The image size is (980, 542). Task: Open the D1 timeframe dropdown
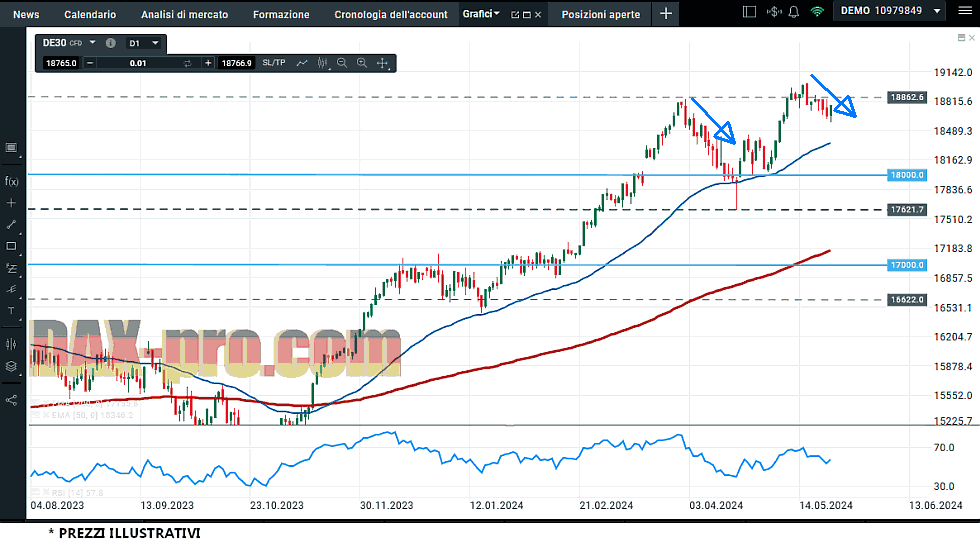[x=144, y=43]
